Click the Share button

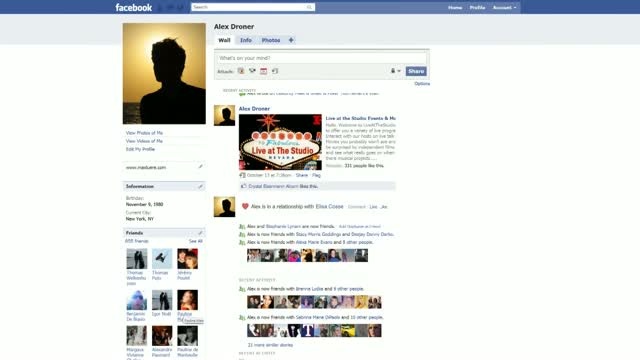tap(416, 71)
